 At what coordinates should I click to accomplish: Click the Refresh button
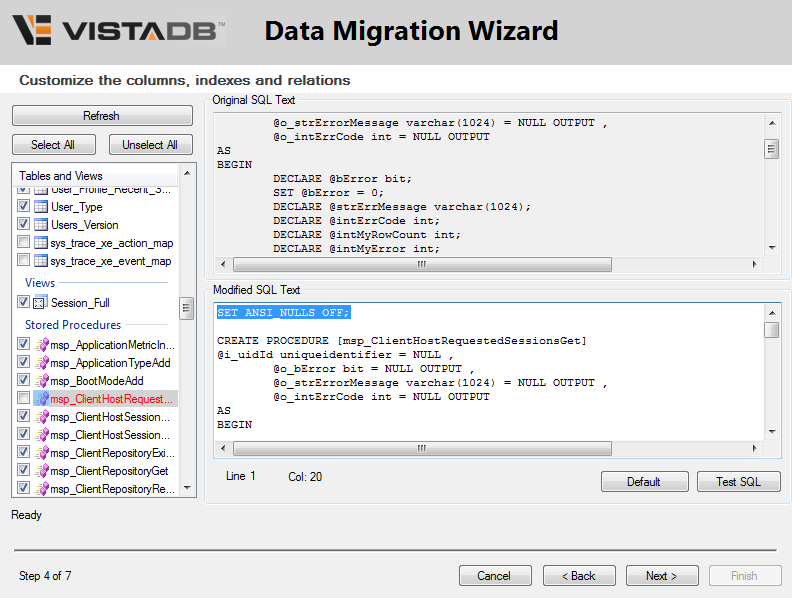click(x=102, y=116)
